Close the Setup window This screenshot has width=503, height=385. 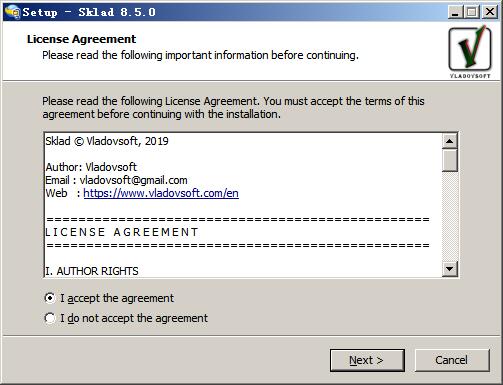pyautogui.click(x=490, y=13)
